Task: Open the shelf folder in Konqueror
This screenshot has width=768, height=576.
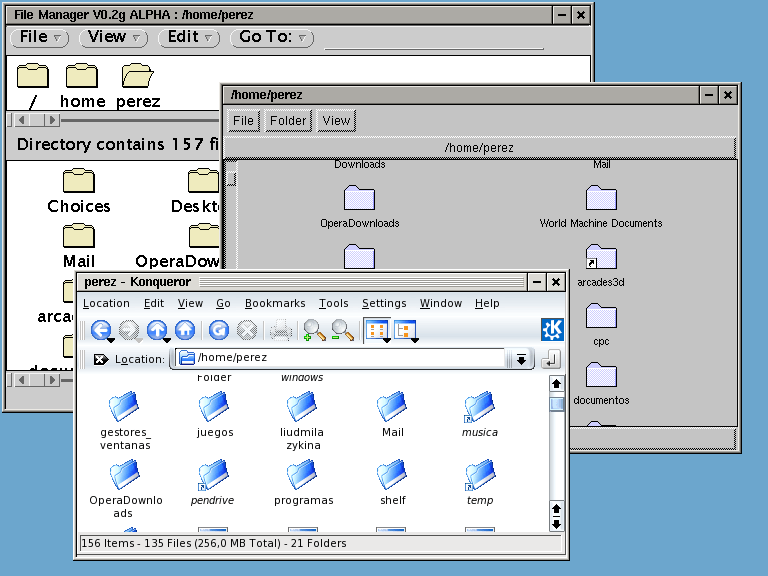Action: (x=392, y=482)
